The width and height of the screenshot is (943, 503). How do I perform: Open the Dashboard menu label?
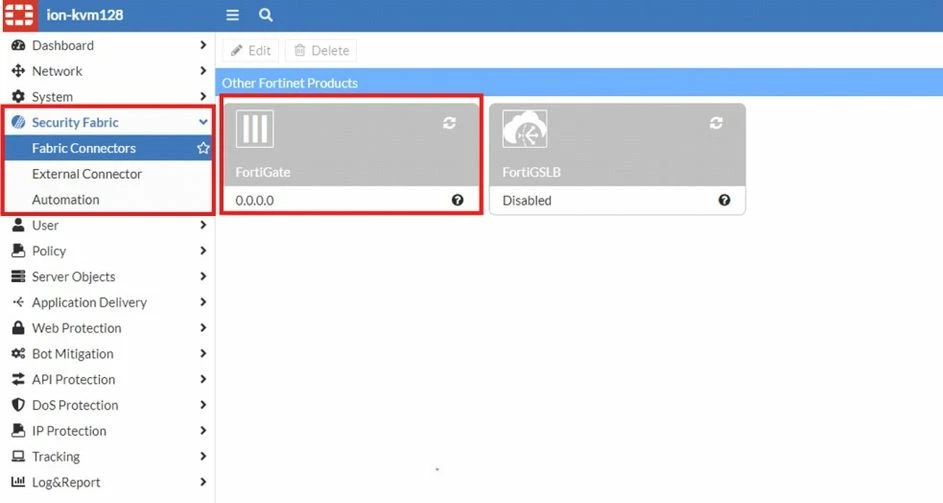coord(63,45)
